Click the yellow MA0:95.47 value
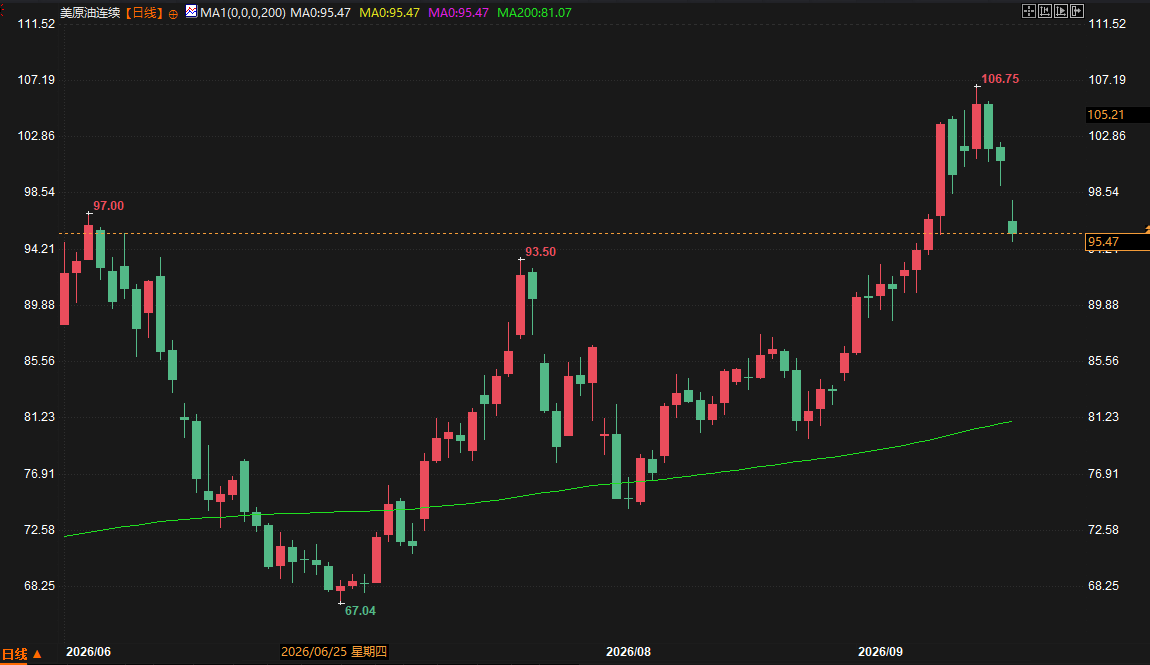 pyautogui.click(x=389, y=12)
